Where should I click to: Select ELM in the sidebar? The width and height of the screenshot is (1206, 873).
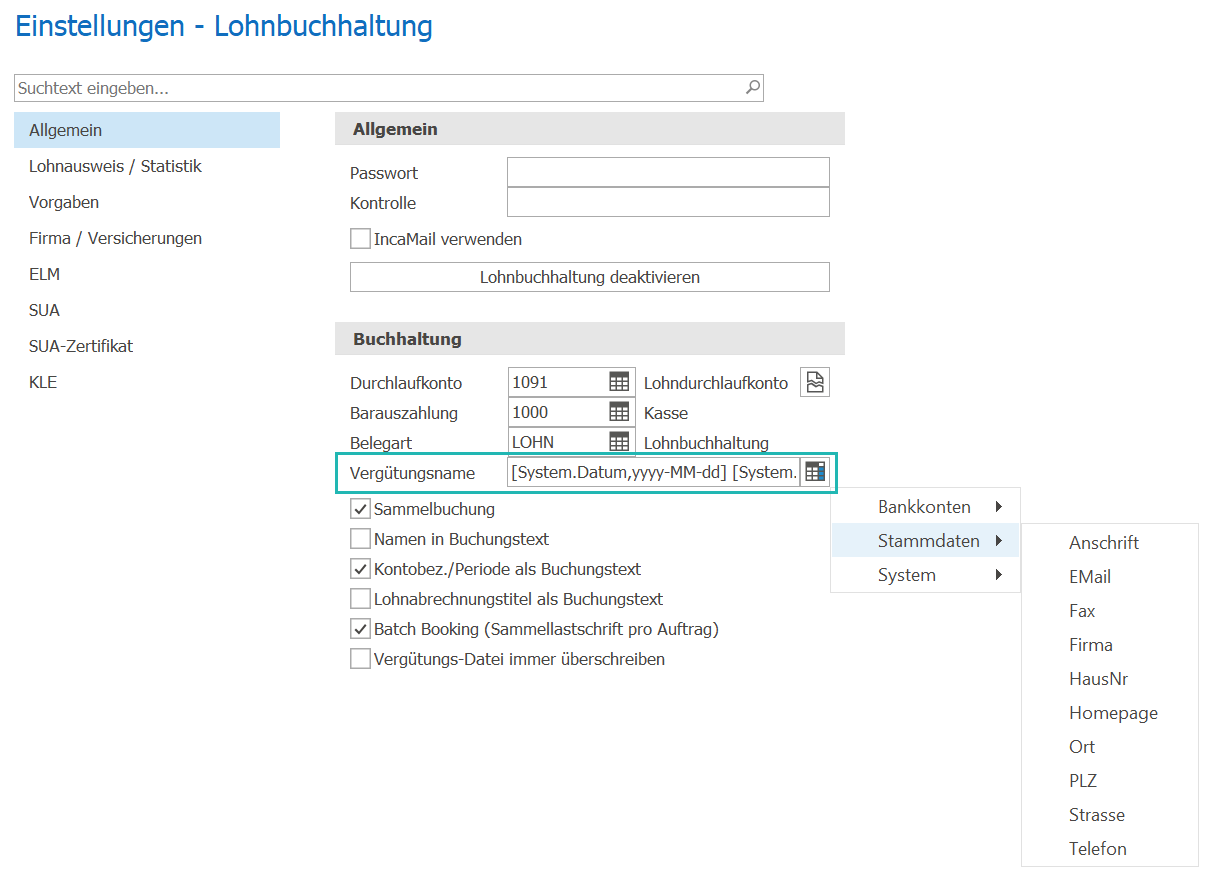click(x=147, y=274)
